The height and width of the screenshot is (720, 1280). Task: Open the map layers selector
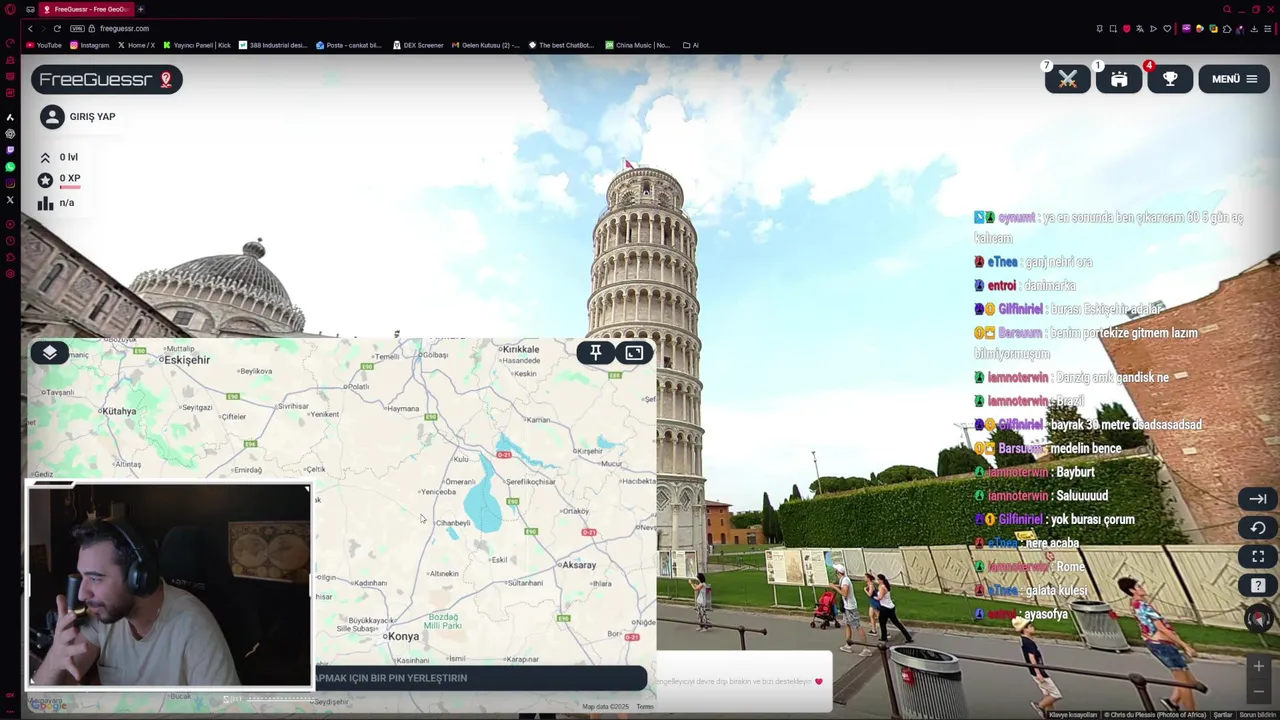click(x=50, y=352)
